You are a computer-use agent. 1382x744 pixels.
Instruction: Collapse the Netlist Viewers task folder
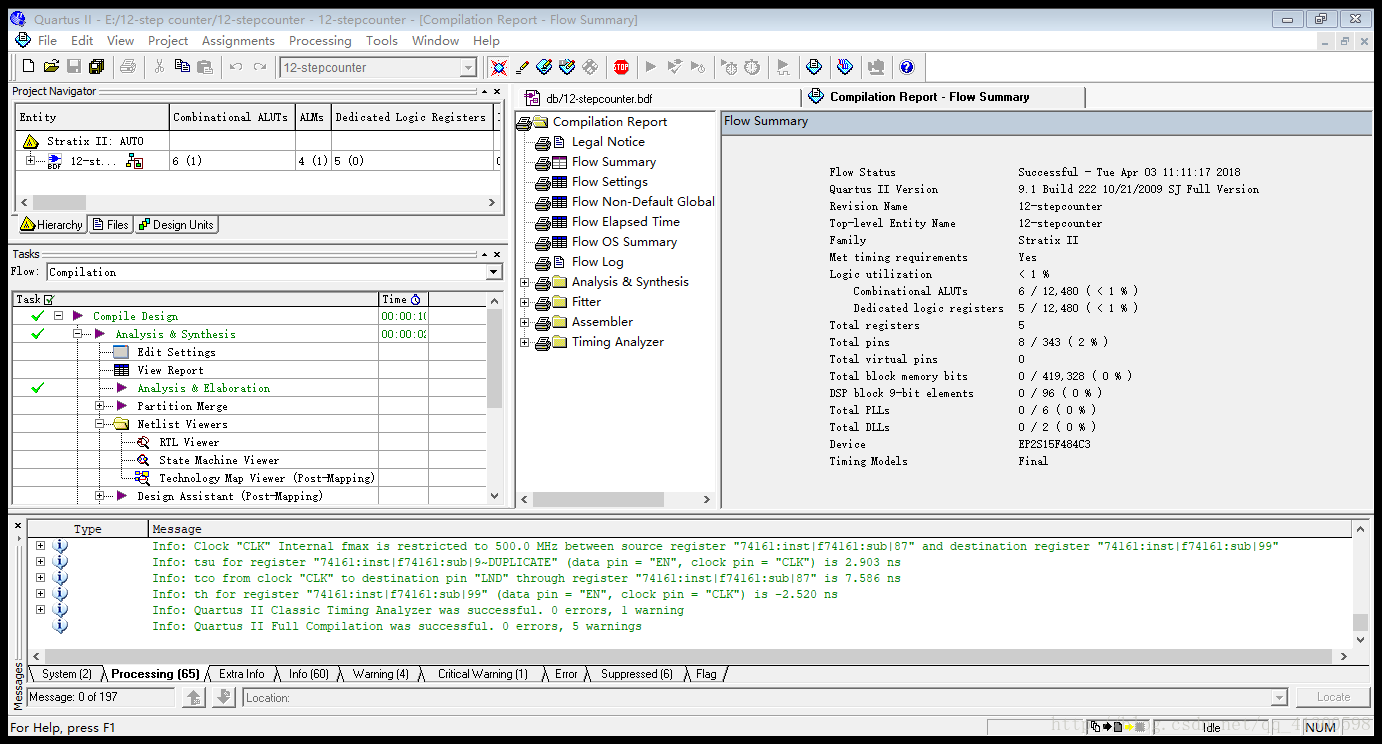click(x=100, y=424)
